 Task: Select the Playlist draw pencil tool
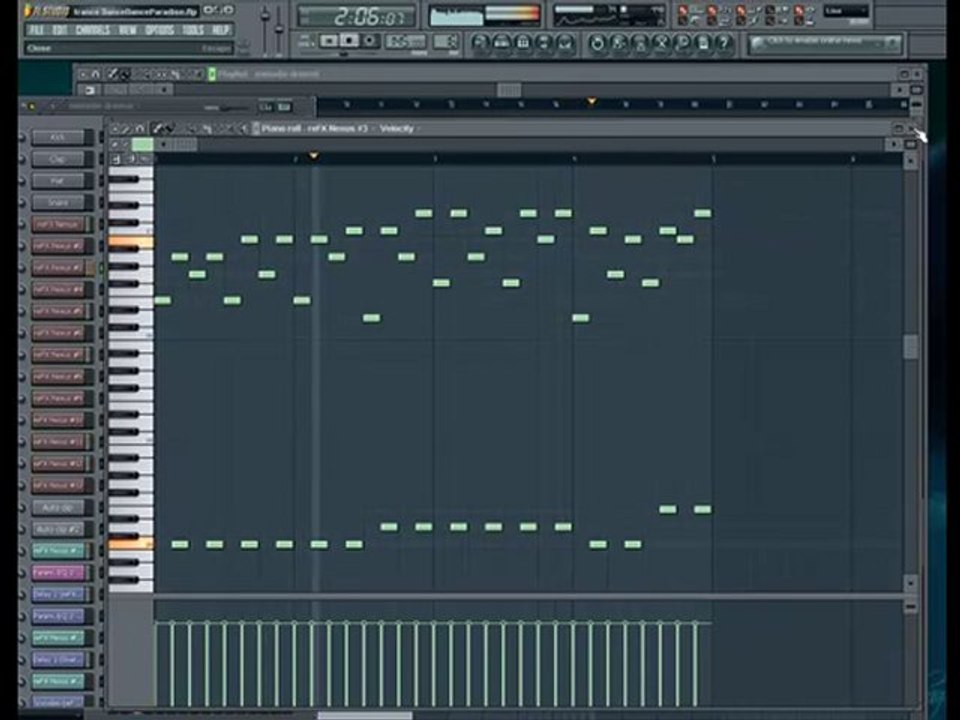112,74
